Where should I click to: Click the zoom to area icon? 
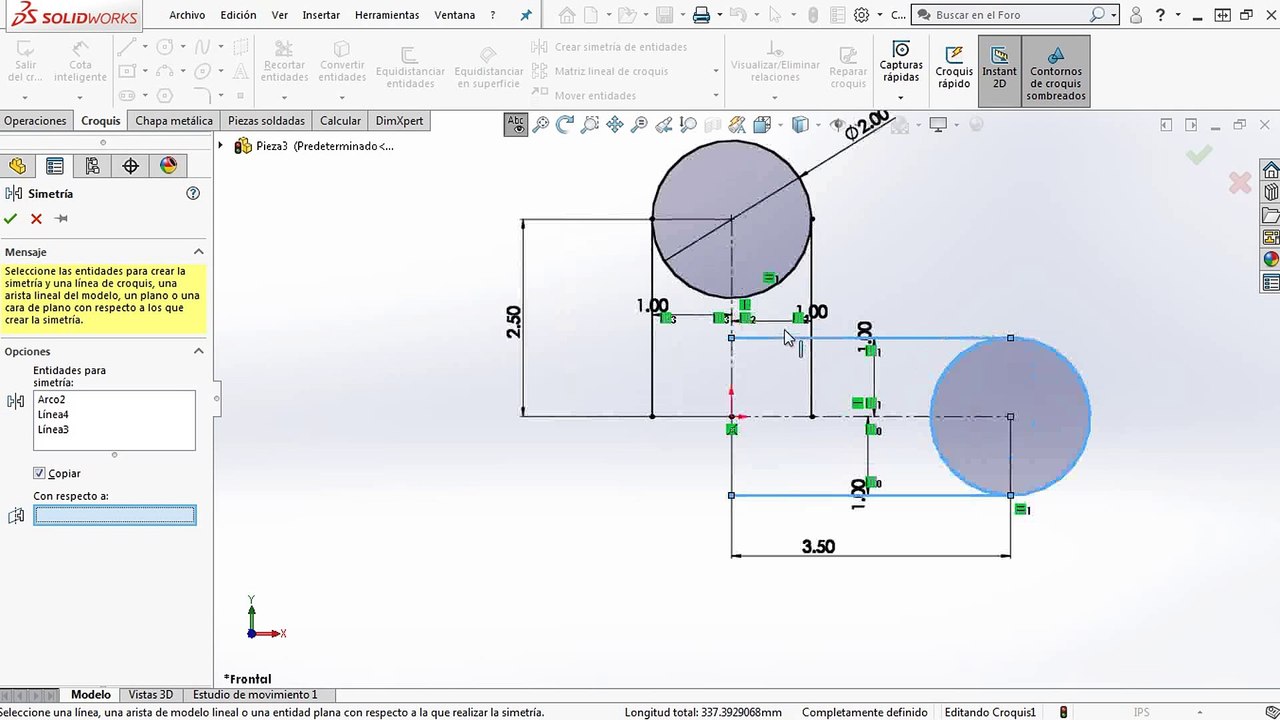[x=590, y=125]
